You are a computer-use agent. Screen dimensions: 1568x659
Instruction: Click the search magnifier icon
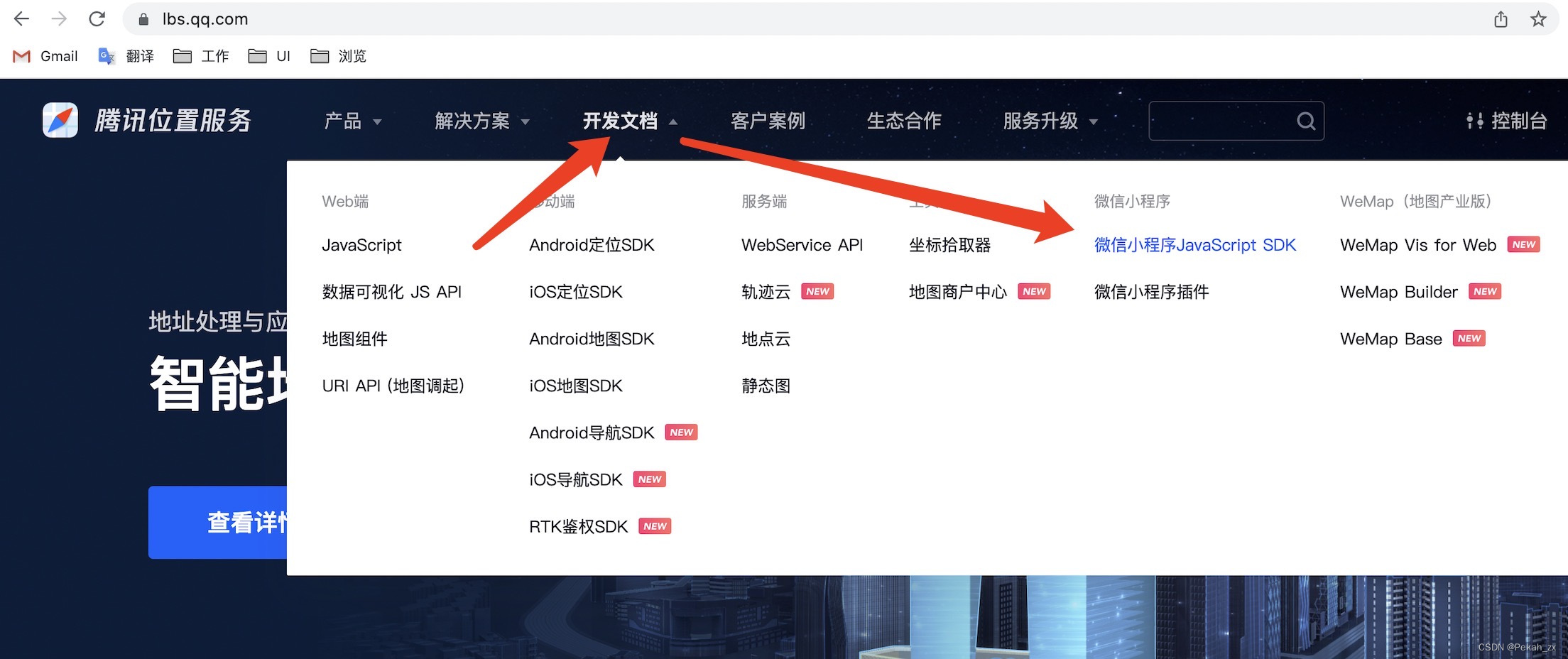point(1305,121)
